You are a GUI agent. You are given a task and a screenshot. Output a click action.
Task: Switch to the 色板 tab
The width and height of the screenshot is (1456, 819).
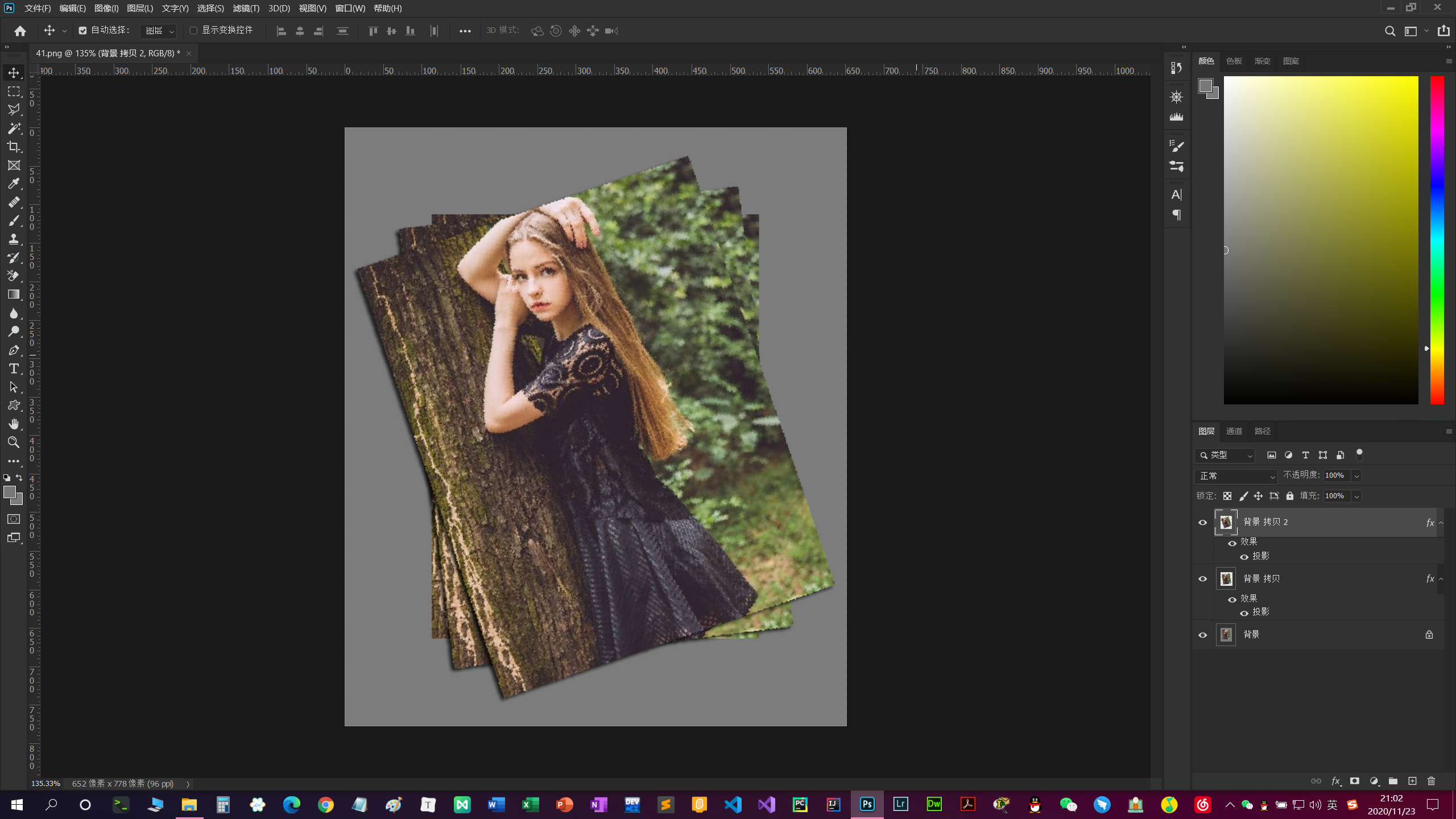click(1234, 61)
